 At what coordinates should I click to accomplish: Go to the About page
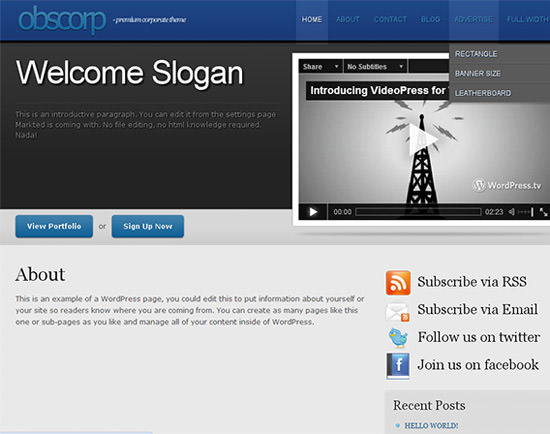point(348,20)
